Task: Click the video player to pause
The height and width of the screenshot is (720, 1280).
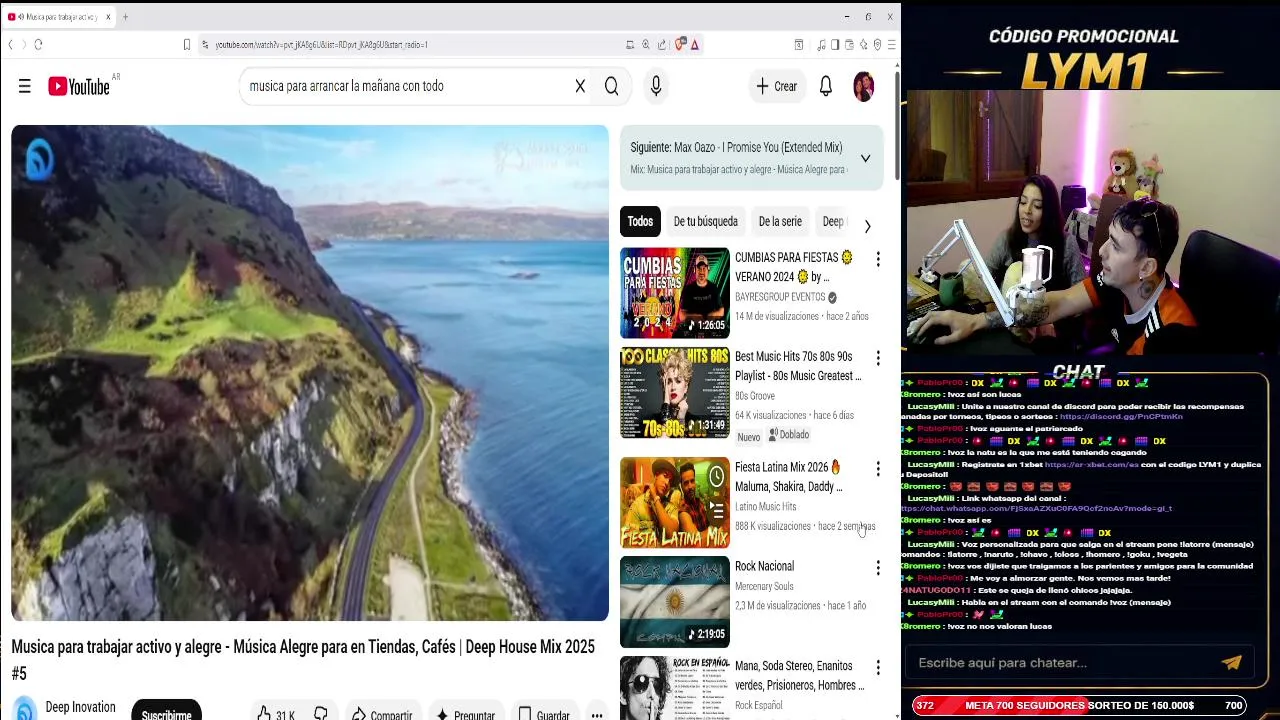Action: click(310, 373)
